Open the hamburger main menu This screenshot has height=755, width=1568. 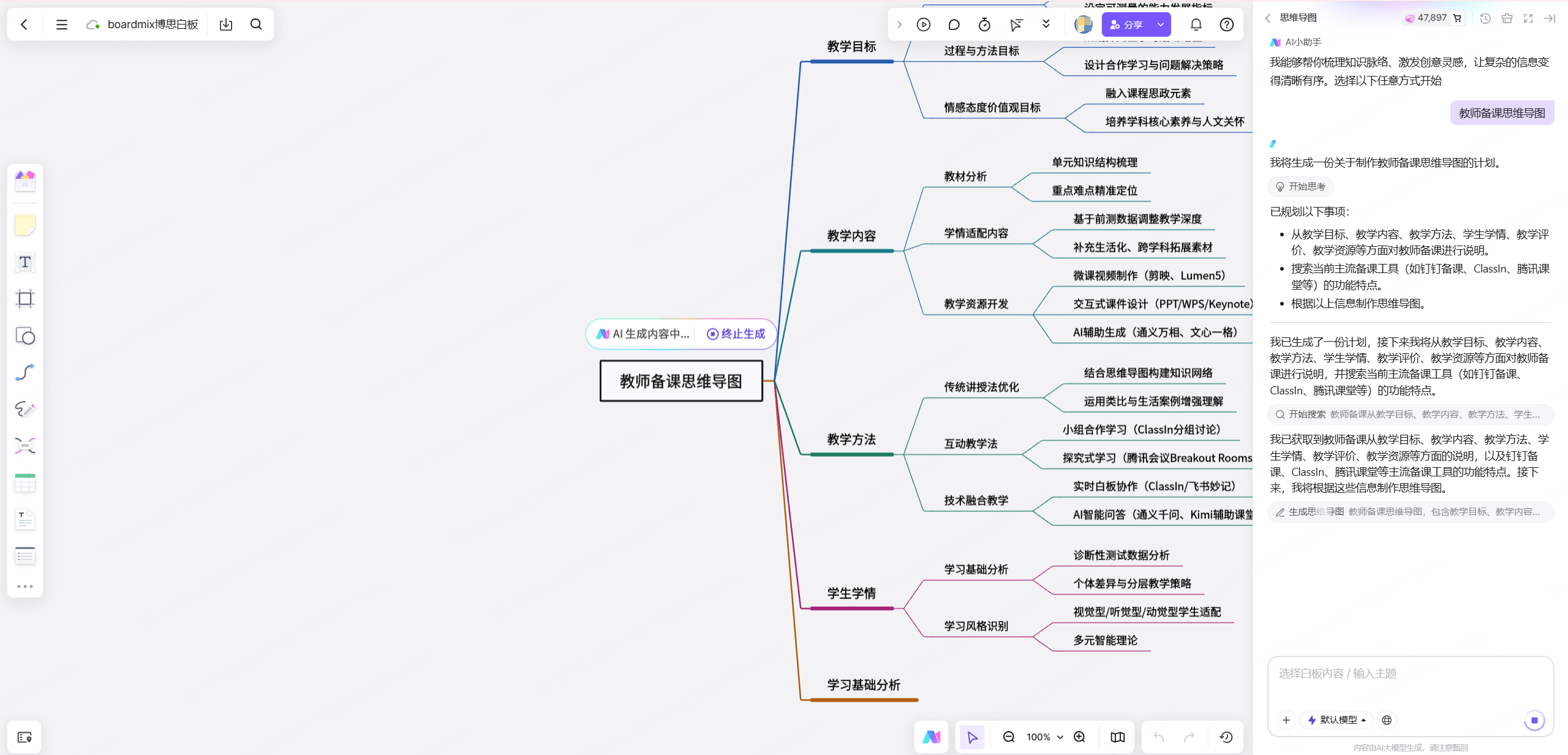point(61,24)
